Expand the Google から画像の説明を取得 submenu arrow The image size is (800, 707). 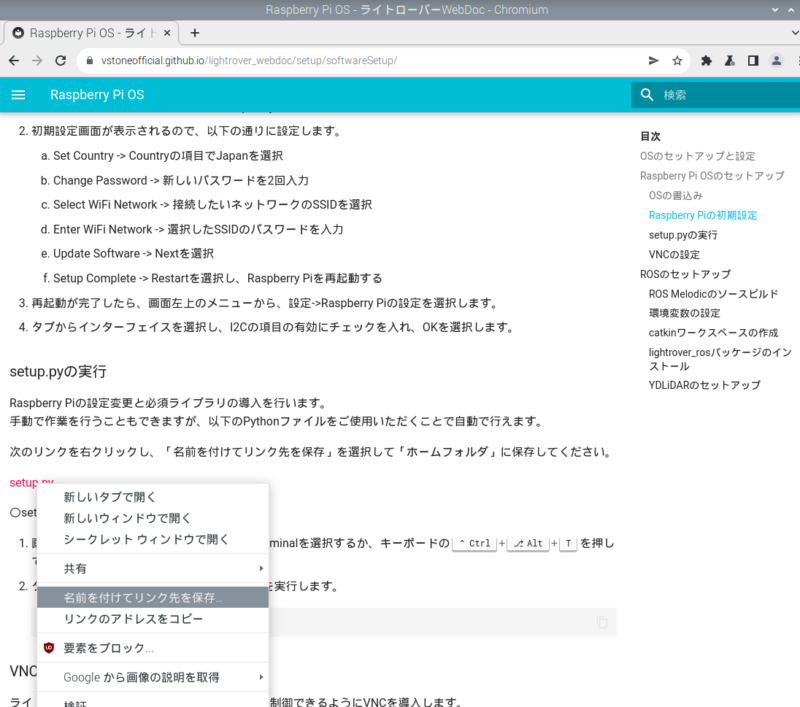coord(261,677)
